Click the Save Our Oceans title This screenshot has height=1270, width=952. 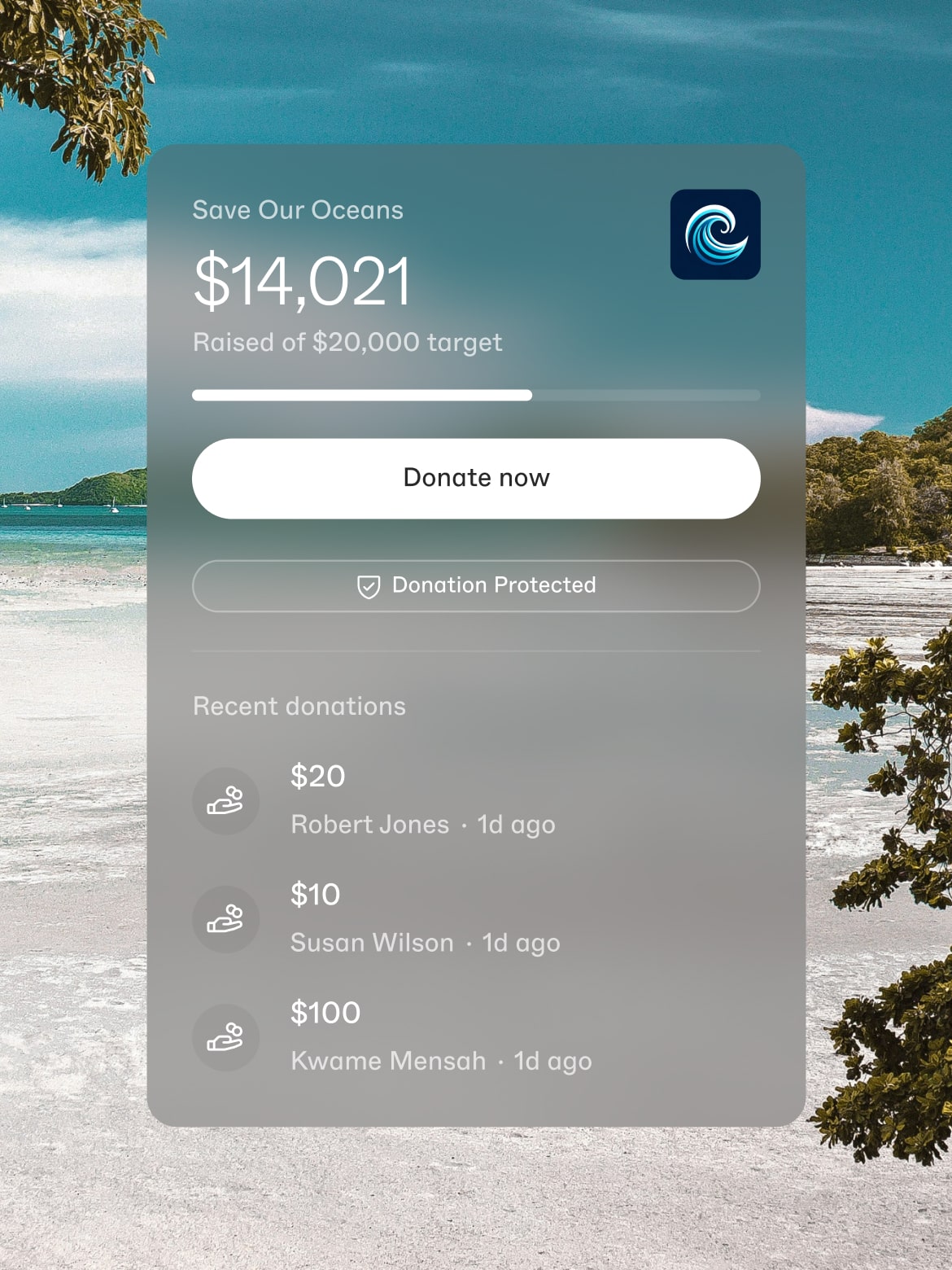click(298, 210)
